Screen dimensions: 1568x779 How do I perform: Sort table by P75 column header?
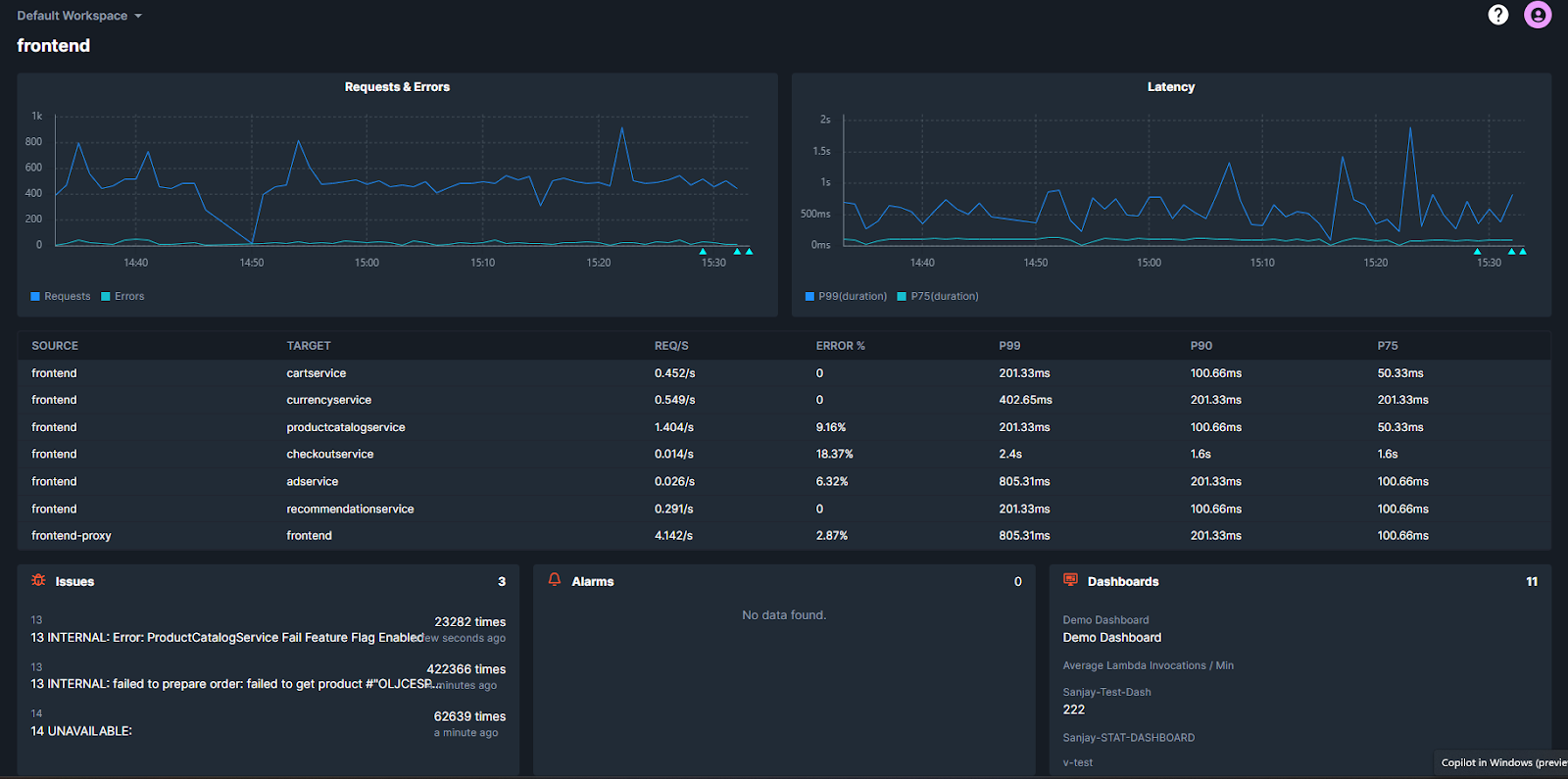tap(1388, 346)
